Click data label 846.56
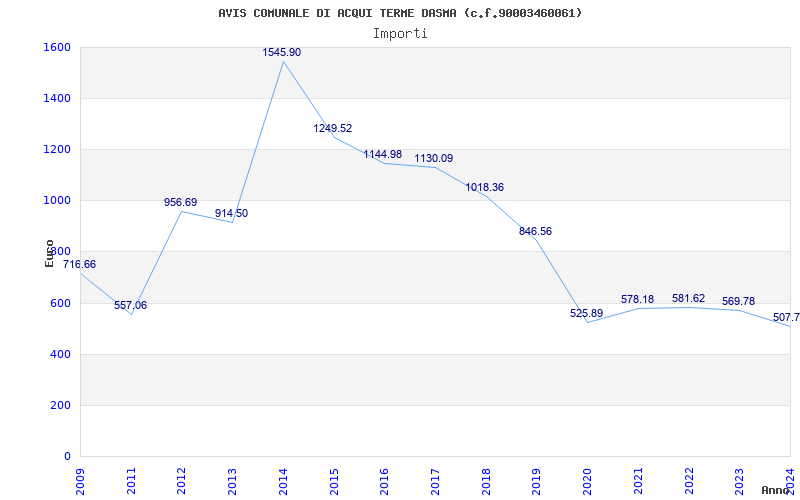 [535, 231]
